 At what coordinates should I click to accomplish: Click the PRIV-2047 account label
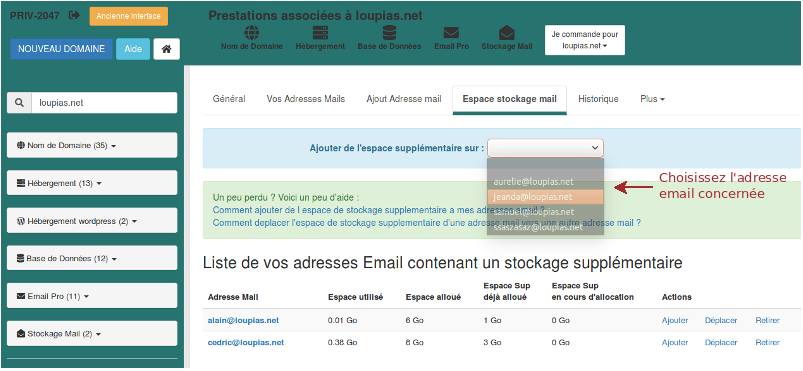point(35,15)
